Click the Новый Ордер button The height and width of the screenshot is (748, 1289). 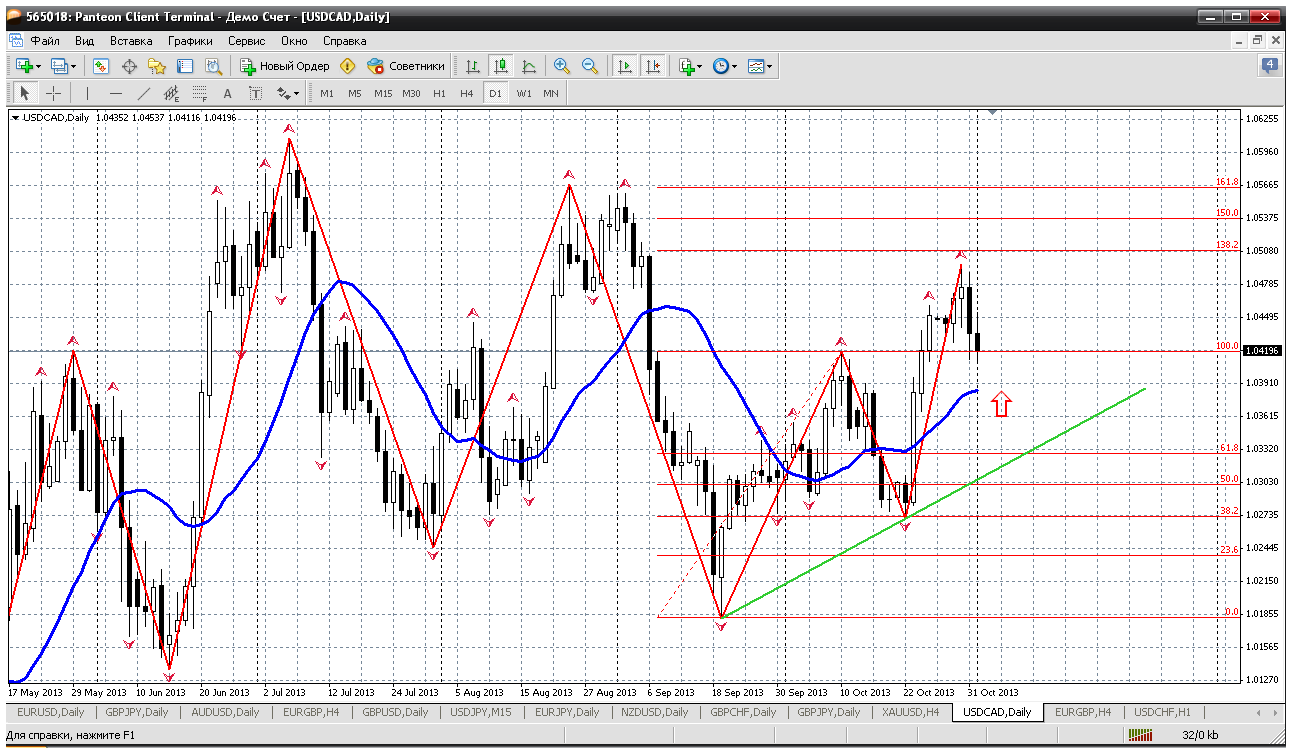tap(285, 66)
